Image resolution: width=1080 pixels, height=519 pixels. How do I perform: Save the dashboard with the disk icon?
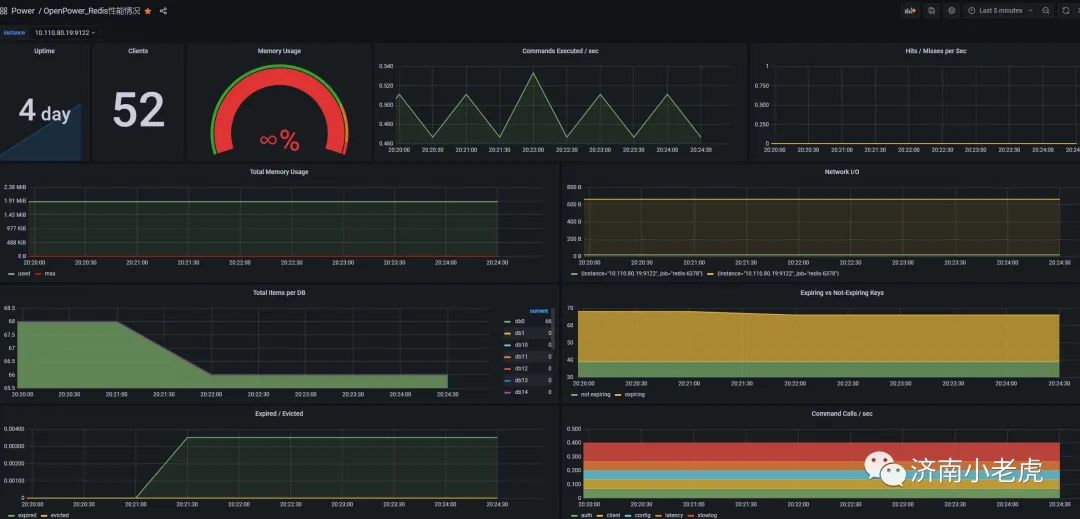click(x=931, y=11)
